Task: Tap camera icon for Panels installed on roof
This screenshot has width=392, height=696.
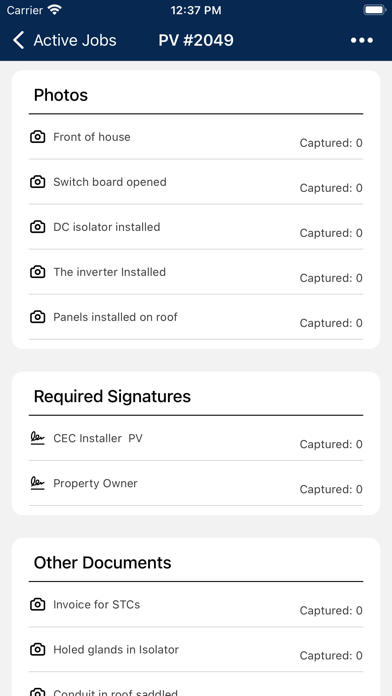Action: point(38,317)
